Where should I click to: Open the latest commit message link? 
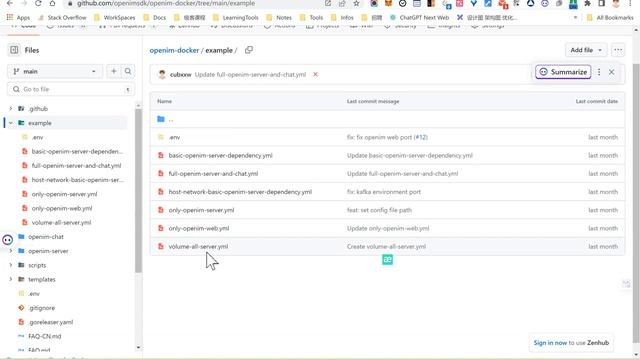[250, 75]
